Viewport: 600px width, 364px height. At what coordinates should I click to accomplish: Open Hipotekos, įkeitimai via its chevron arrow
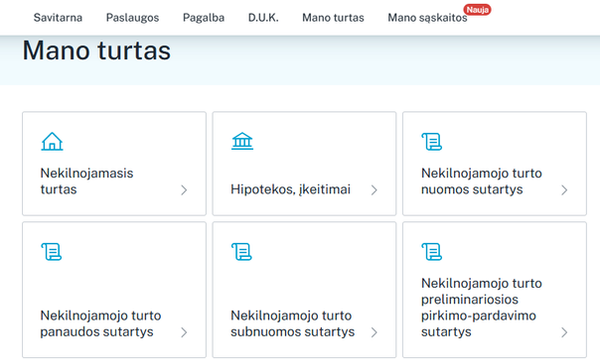374,190
